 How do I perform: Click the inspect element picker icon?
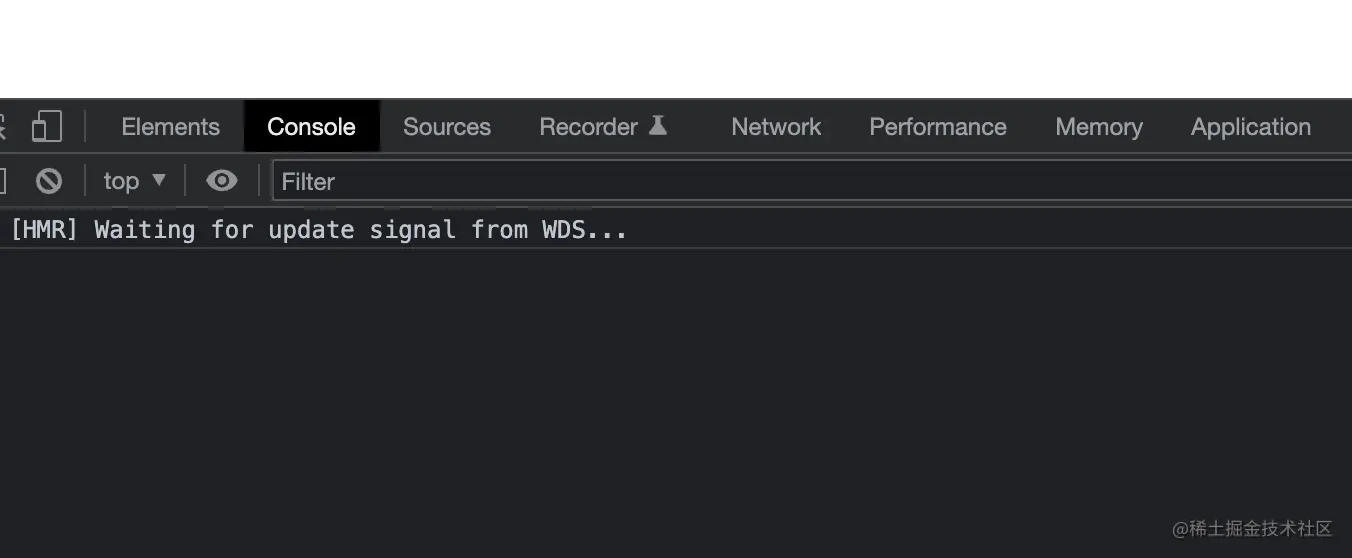click(2, 127)
